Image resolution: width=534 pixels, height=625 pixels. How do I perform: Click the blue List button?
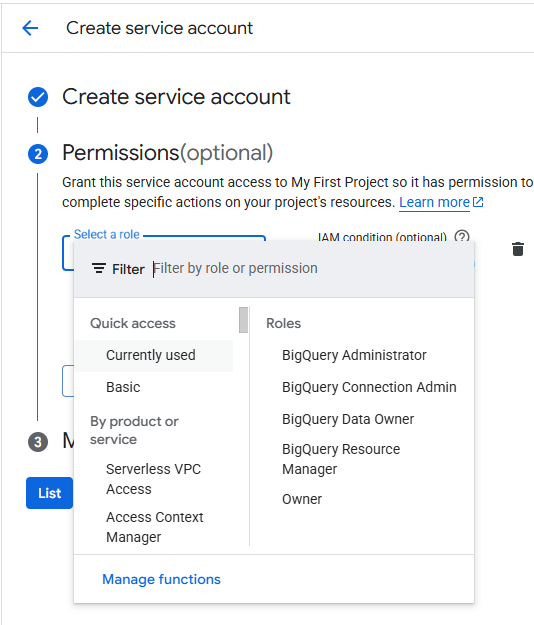(49, 493)
